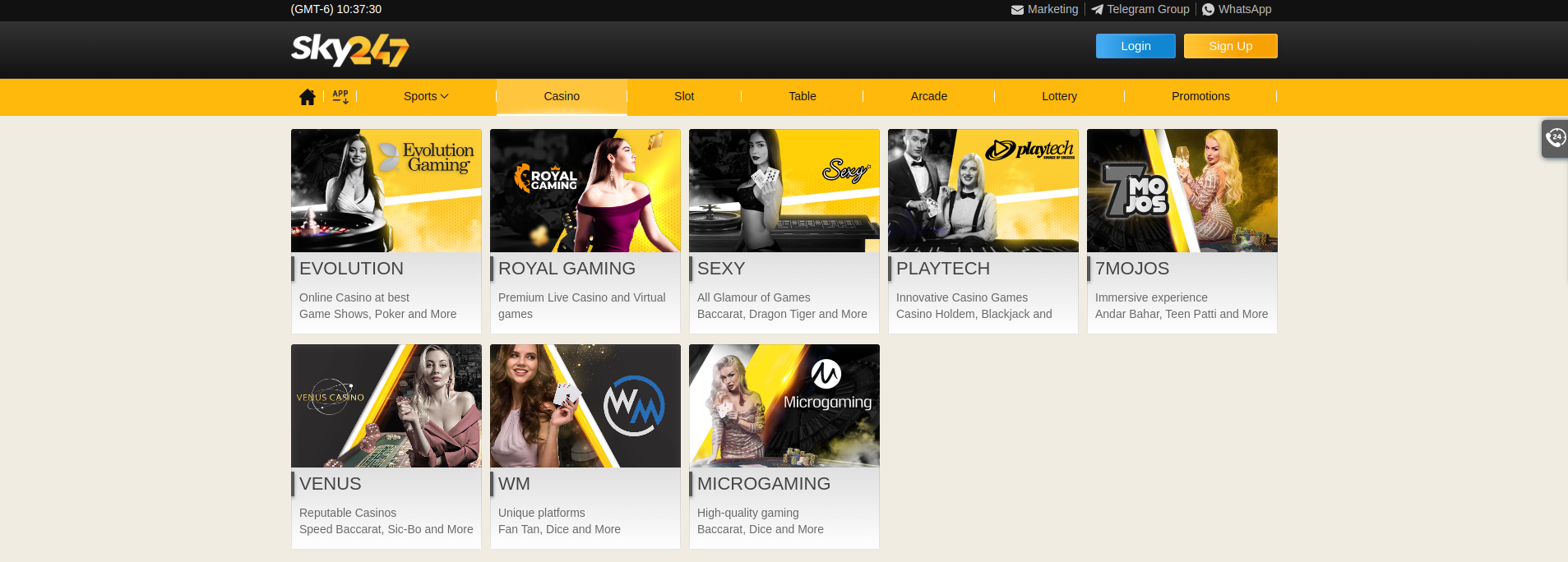The width and height of the screenshot is (1568, 562).
Task: Click the ROYAL GAMING card title
Action: (x=567, y=269)
